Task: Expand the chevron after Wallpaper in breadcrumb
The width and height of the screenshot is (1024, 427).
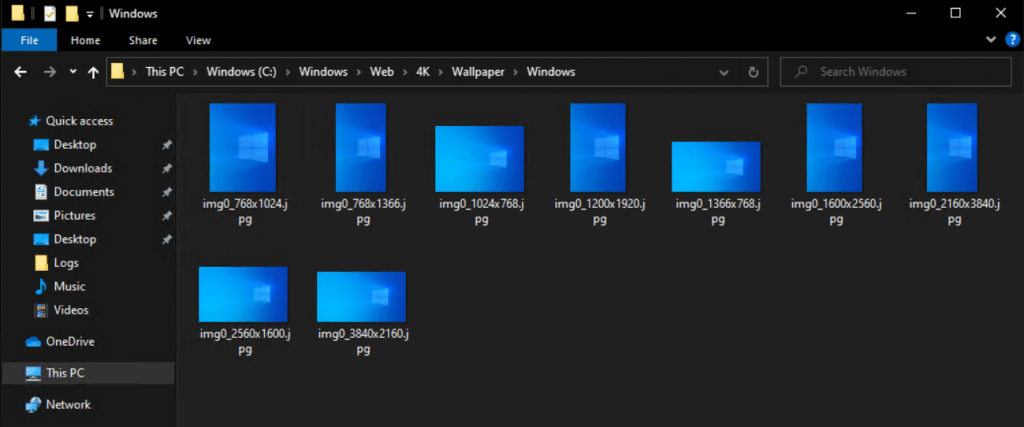Action: 516,72
